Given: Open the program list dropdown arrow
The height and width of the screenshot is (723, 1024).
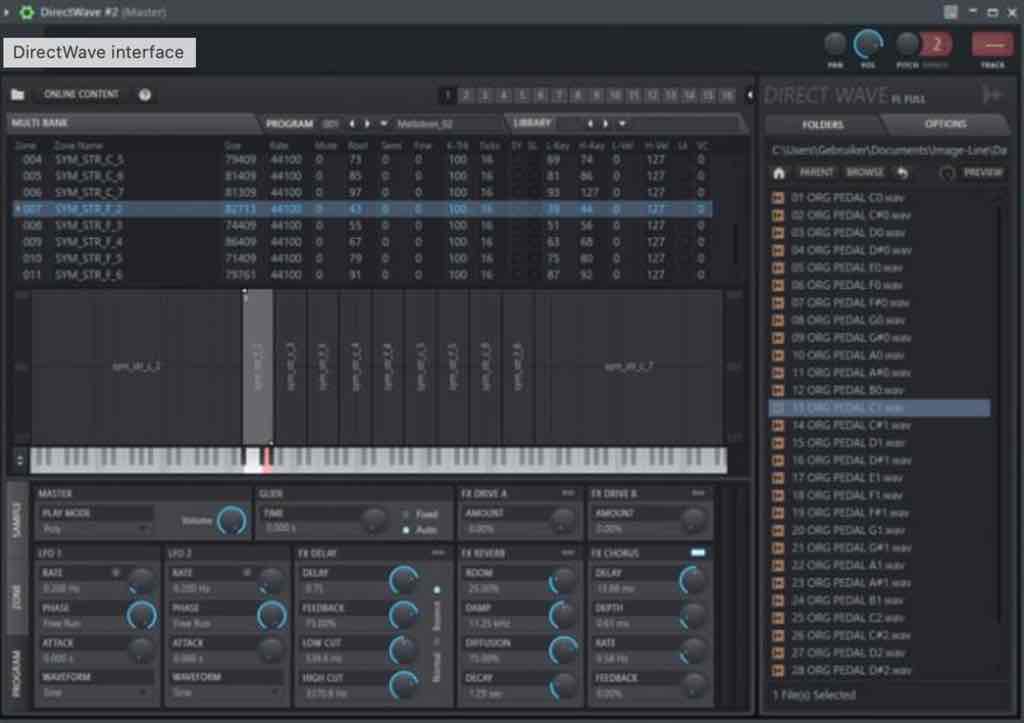Looking at the screenshot, I should click(x=384, y=123).
